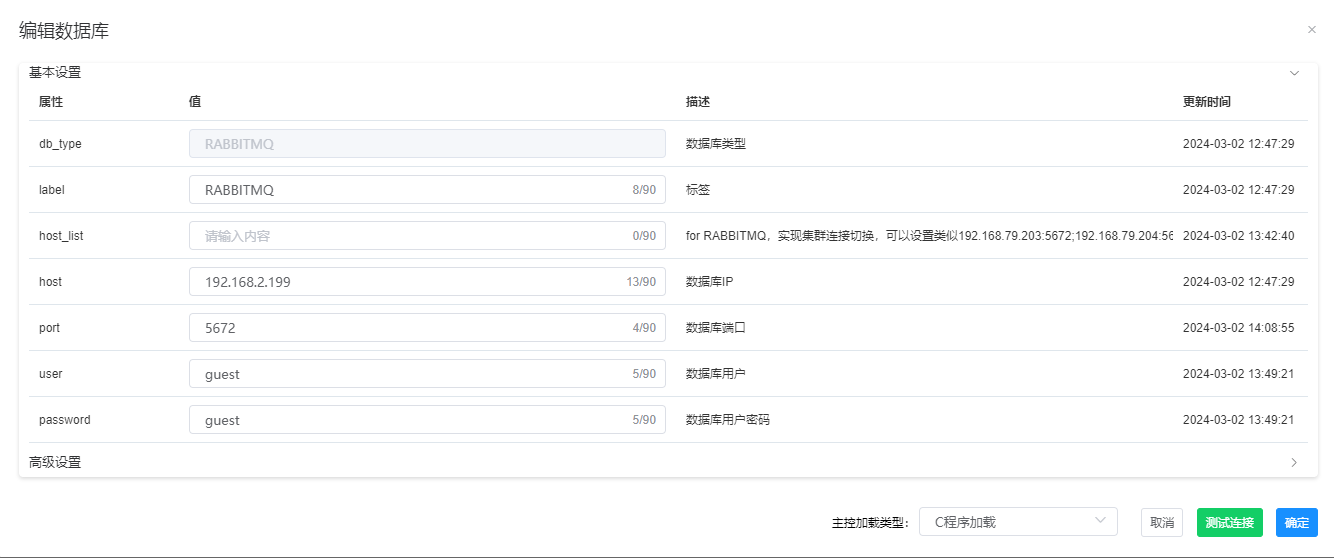Screen dimensions: 1334x558
Task: Click the 更新时间 column header
Action: coord(1206,102)
